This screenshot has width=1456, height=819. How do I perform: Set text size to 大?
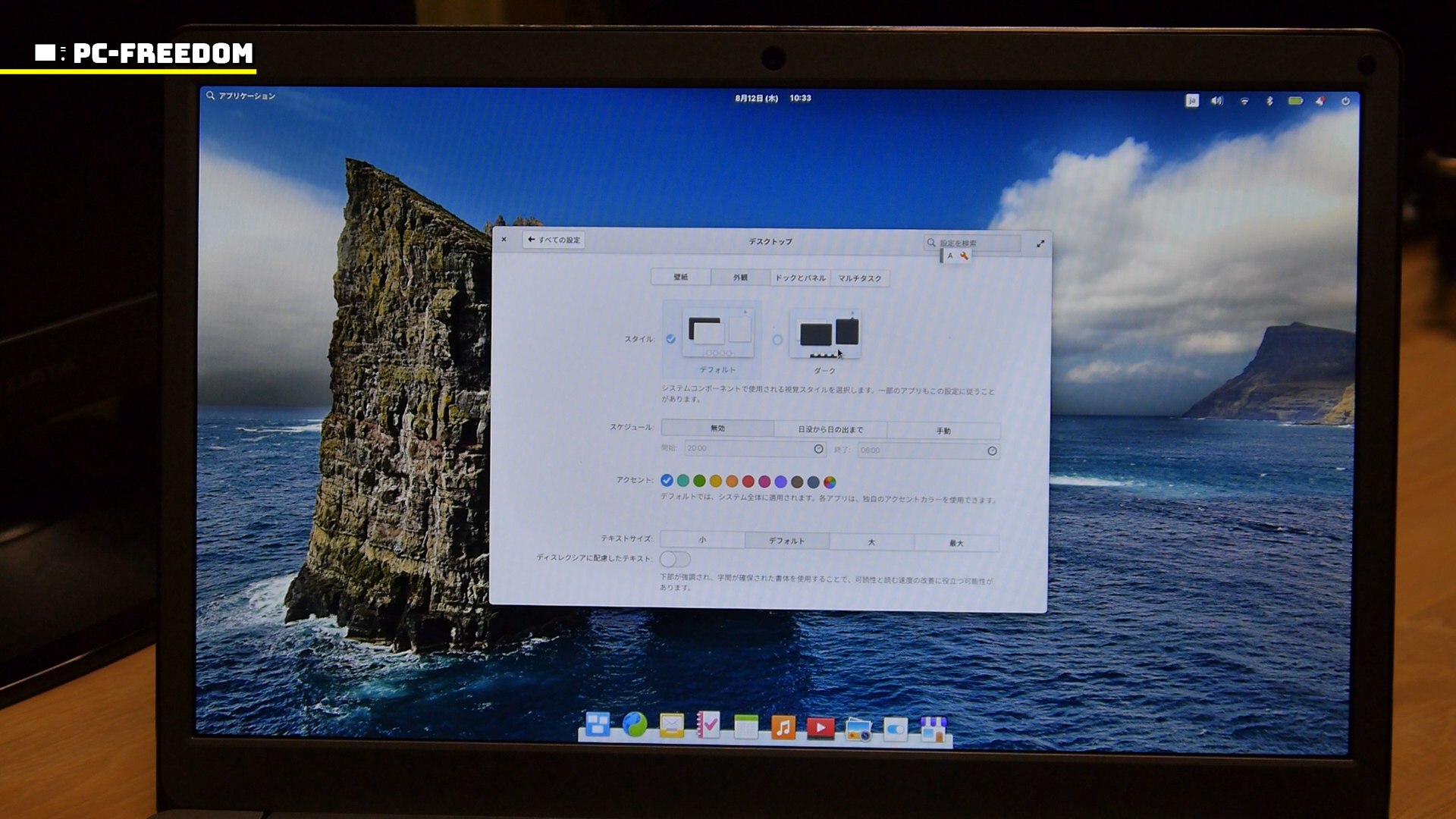click(871, 542)
